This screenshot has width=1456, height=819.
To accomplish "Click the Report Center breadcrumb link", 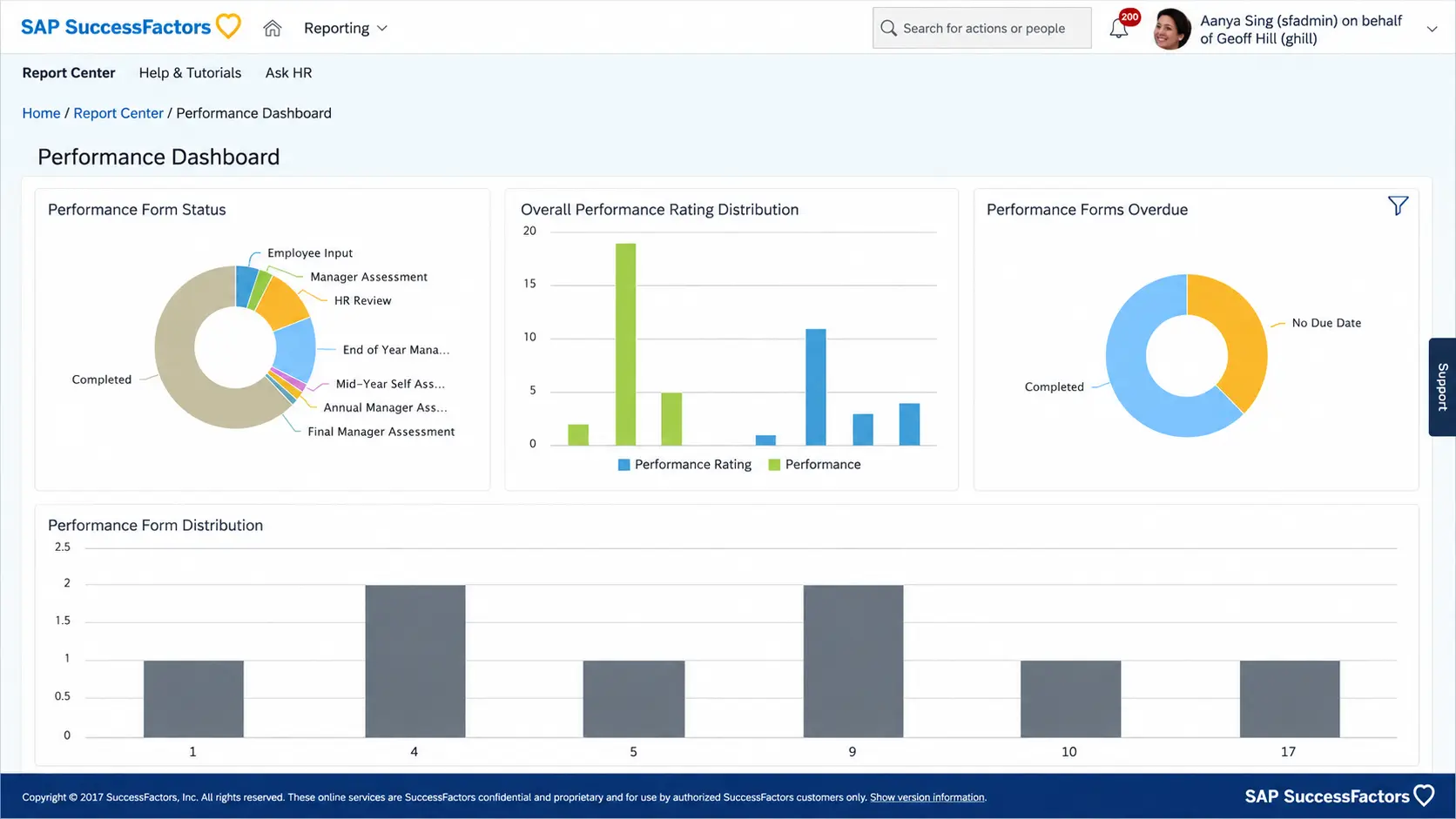I will 118,113.
